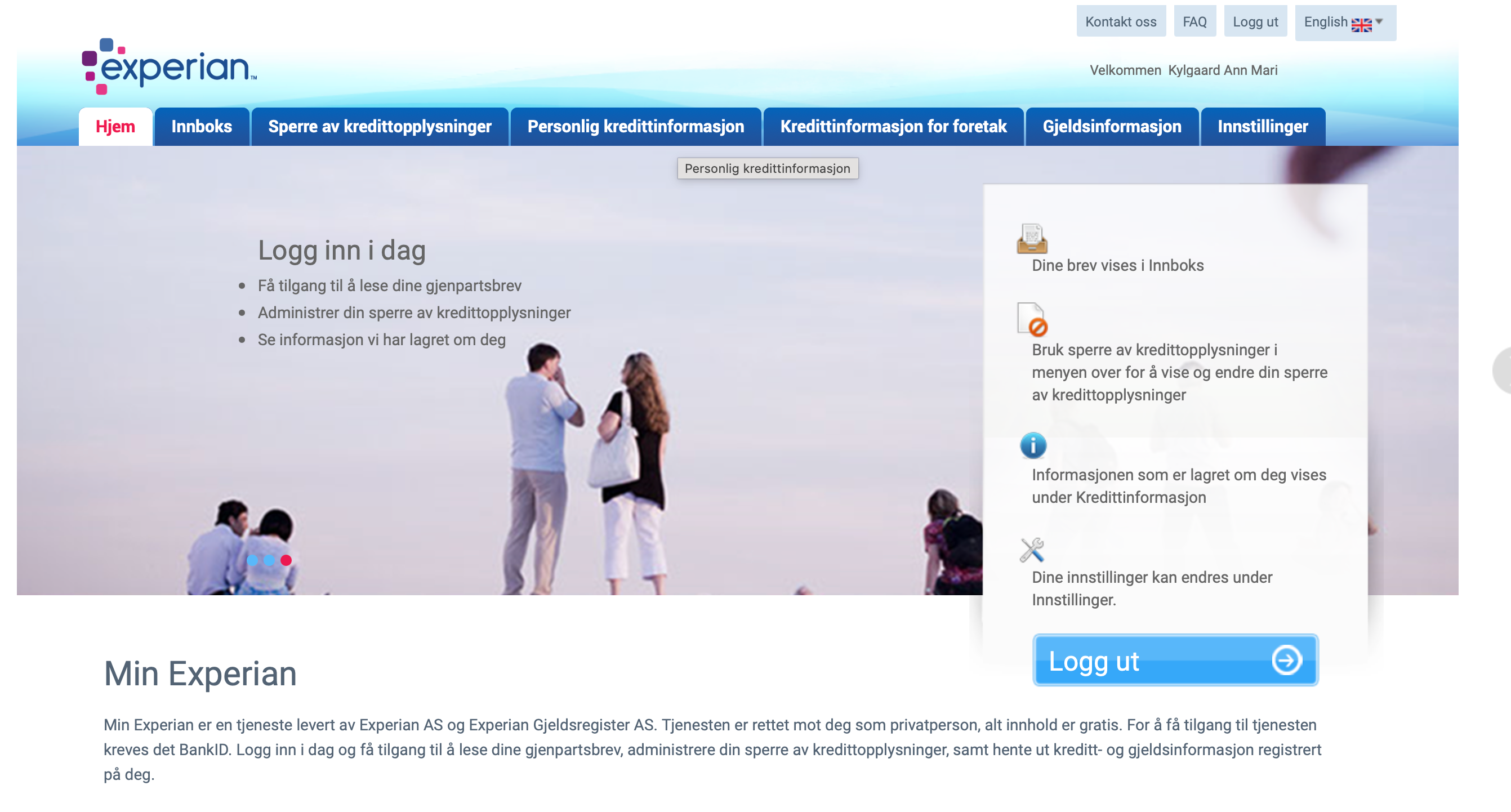Select the second blue carousel dot
This screenshot has width=1511, height=812.
(x=269, y=560)
